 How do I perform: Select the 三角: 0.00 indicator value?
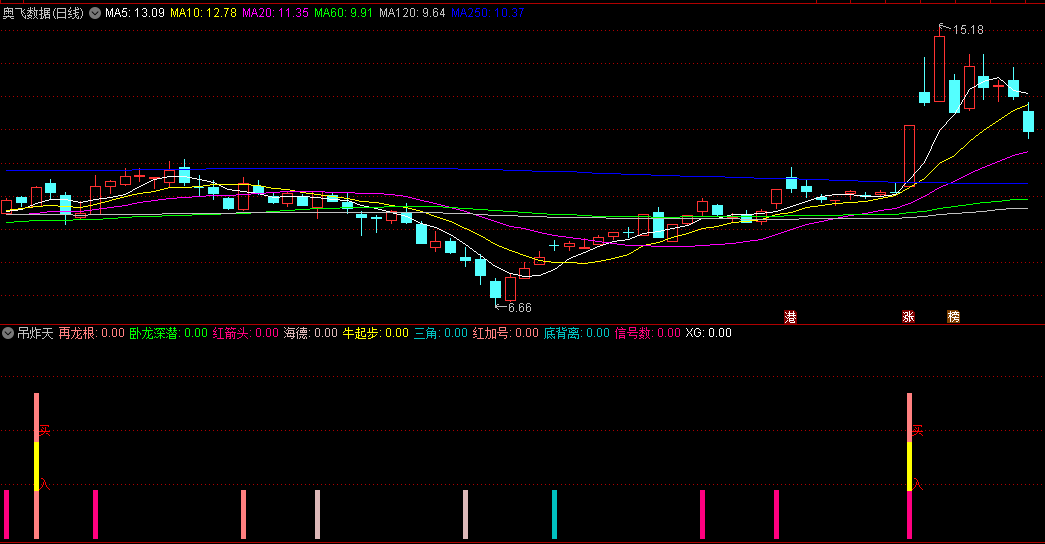click(x=441, y=333)
